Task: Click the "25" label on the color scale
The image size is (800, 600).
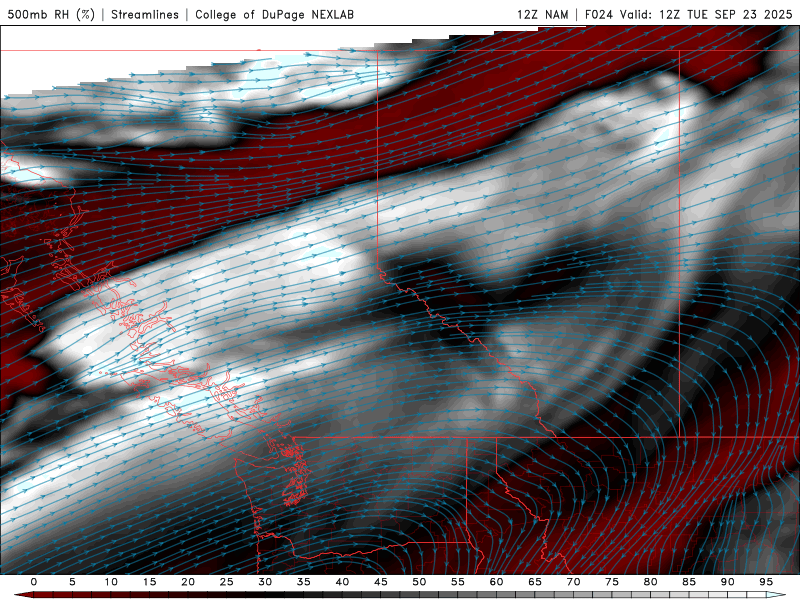Action: click(x=227, y=582)
